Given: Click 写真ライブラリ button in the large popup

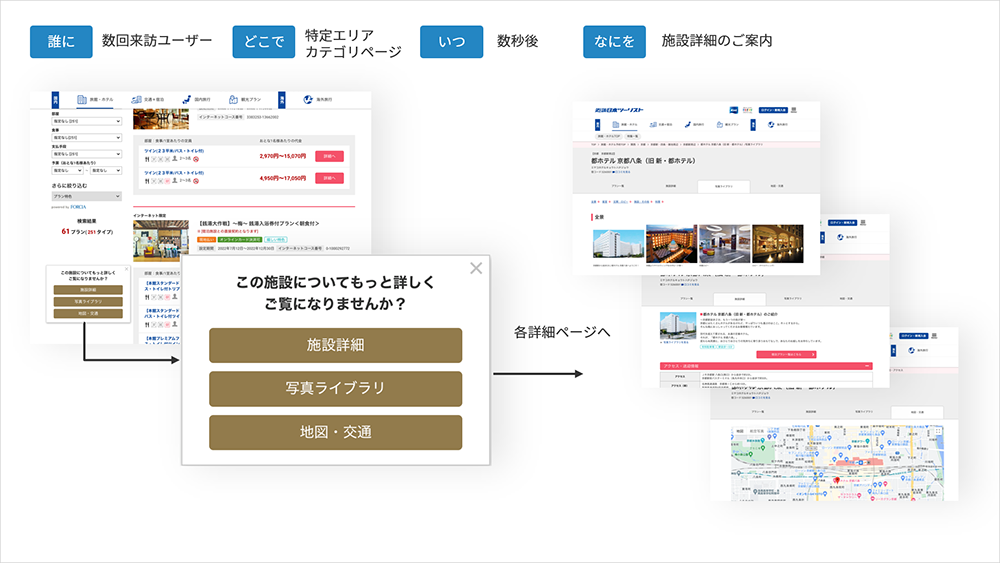Looking at the screenshot, I should 335,388.
